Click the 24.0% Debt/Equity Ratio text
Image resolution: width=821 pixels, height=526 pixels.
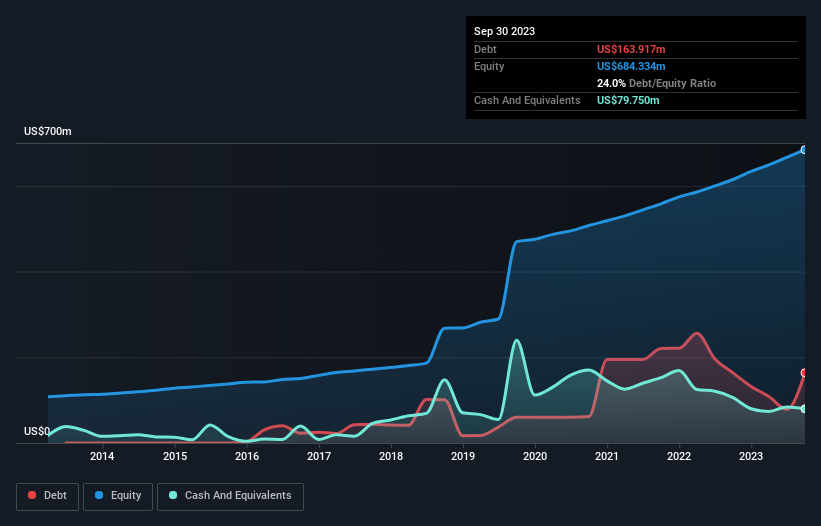click(656, 83)
